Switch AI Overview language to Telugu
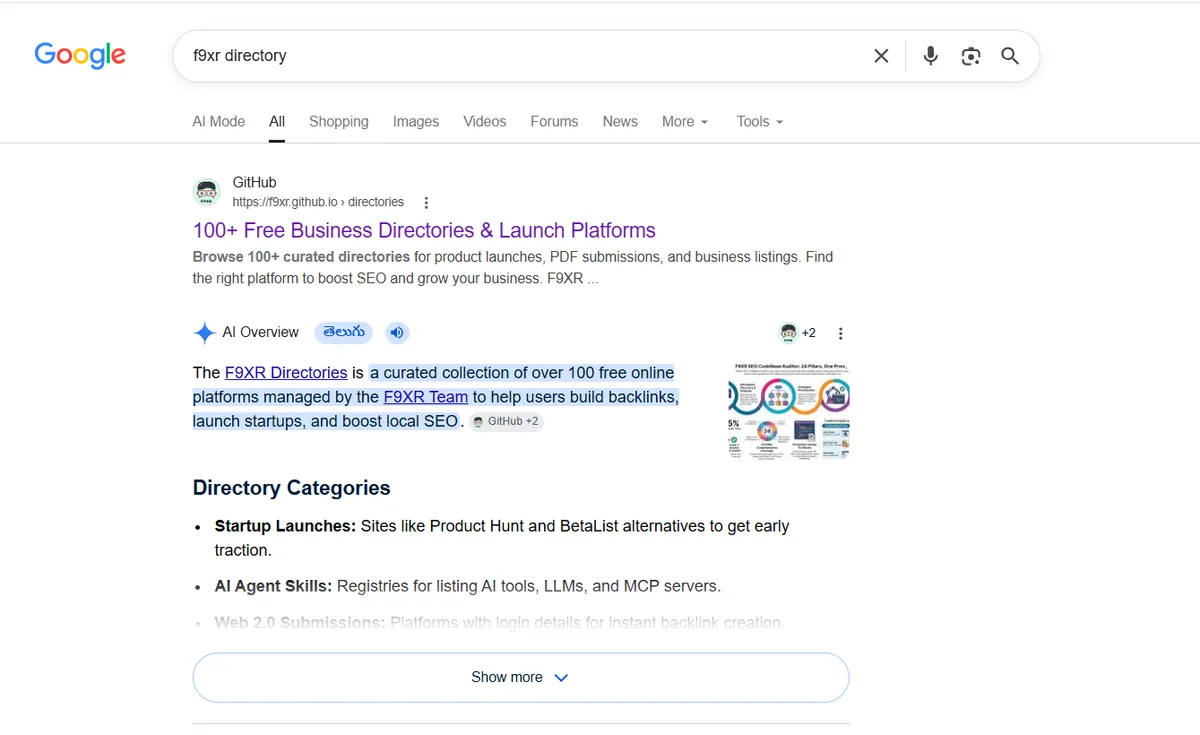The image size is (1200, 735). [345, 332]
